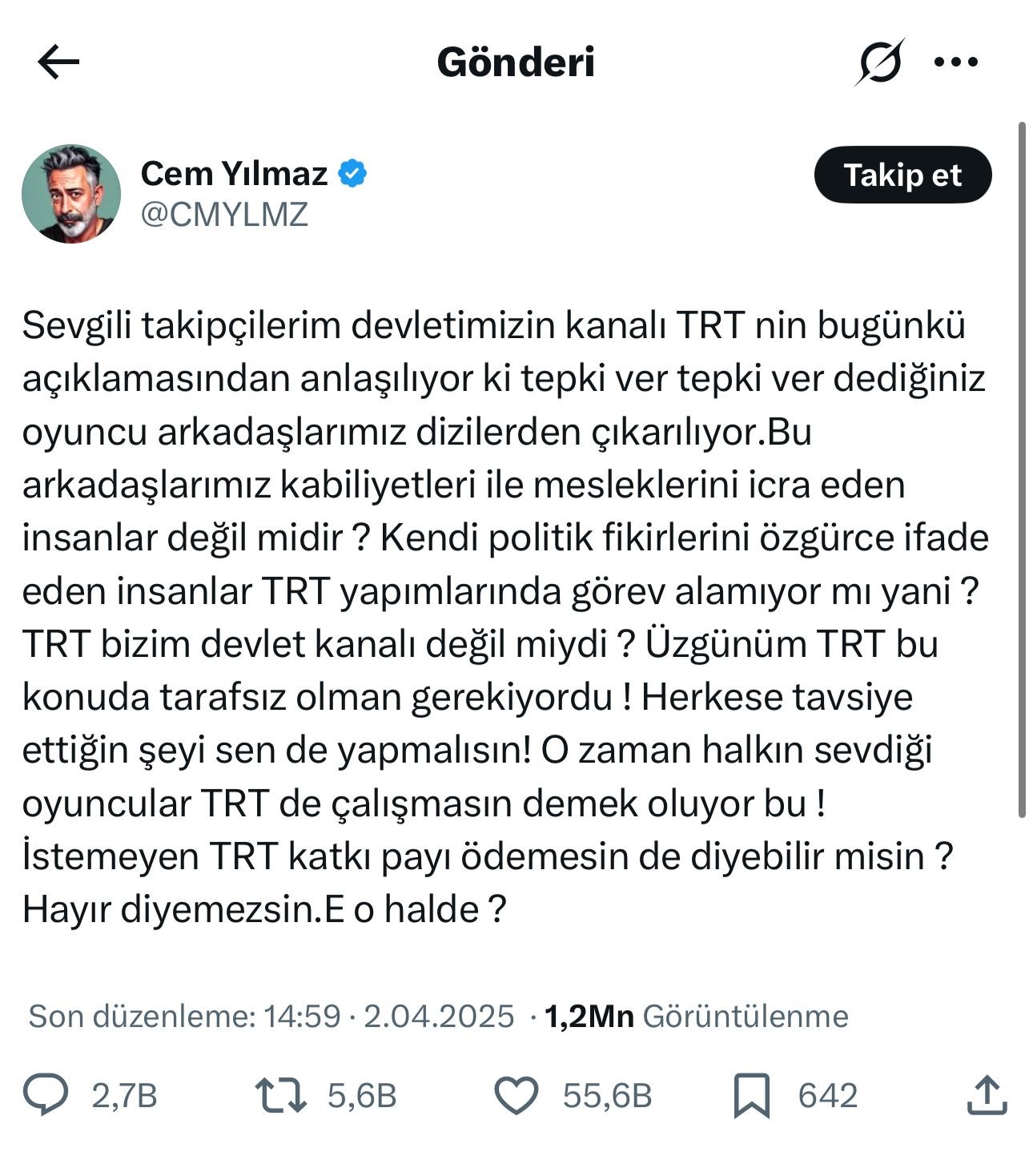Tap the 55,6B like count

pyautogui.click(x=607, y=1095)
